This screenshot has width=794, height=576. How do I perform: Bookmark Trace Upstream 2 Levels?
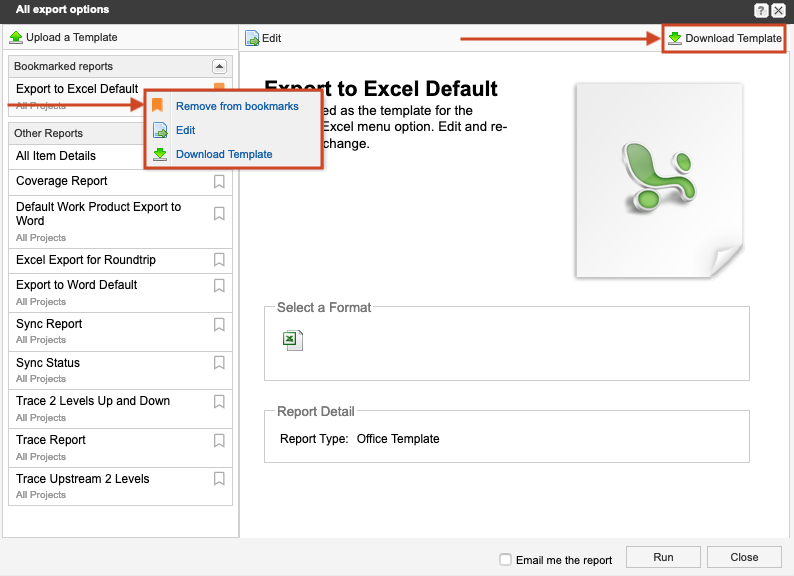pos(219,479)
